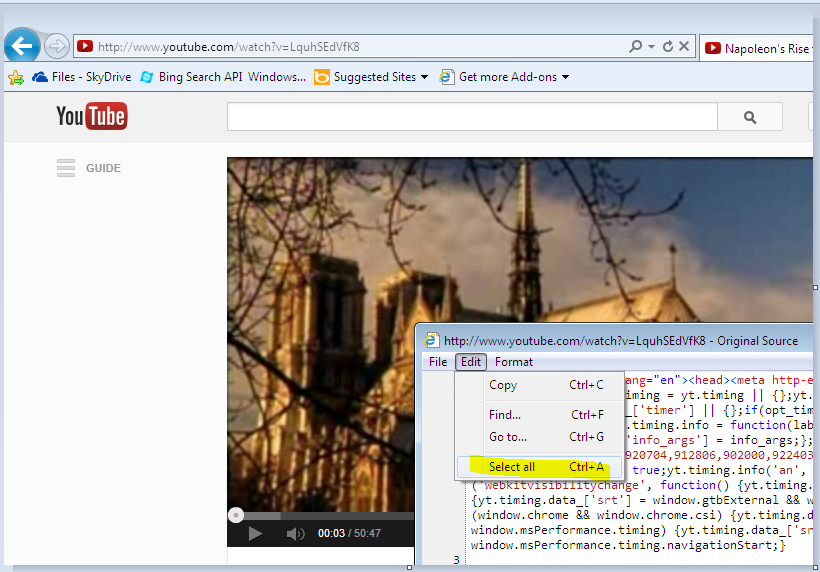Viewport: 820px width, 572px height.
Task: Choose Find... from the Edit menu
Action: coord(540,415)
